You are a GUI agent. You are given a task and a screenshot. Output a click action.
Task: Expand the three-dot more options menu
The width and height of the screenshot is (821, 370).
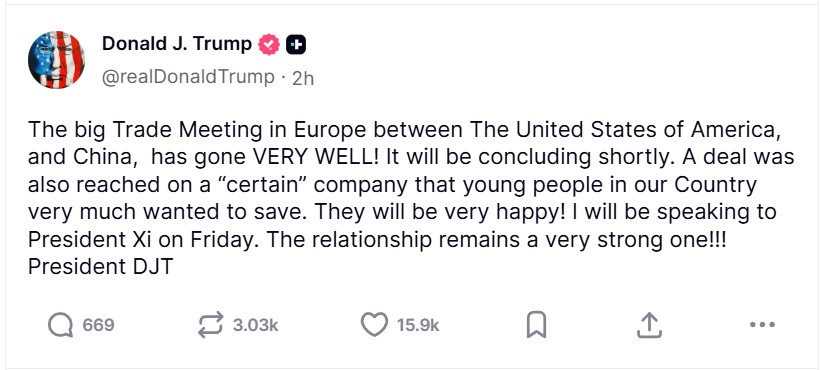(x=762, y=325)
